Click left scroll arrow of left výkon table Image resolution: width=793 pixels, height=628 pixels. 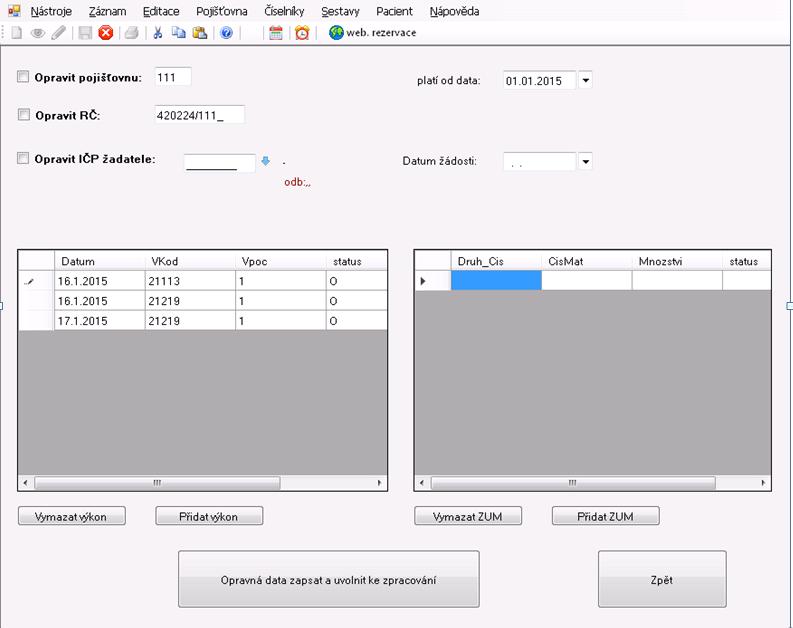25,483
